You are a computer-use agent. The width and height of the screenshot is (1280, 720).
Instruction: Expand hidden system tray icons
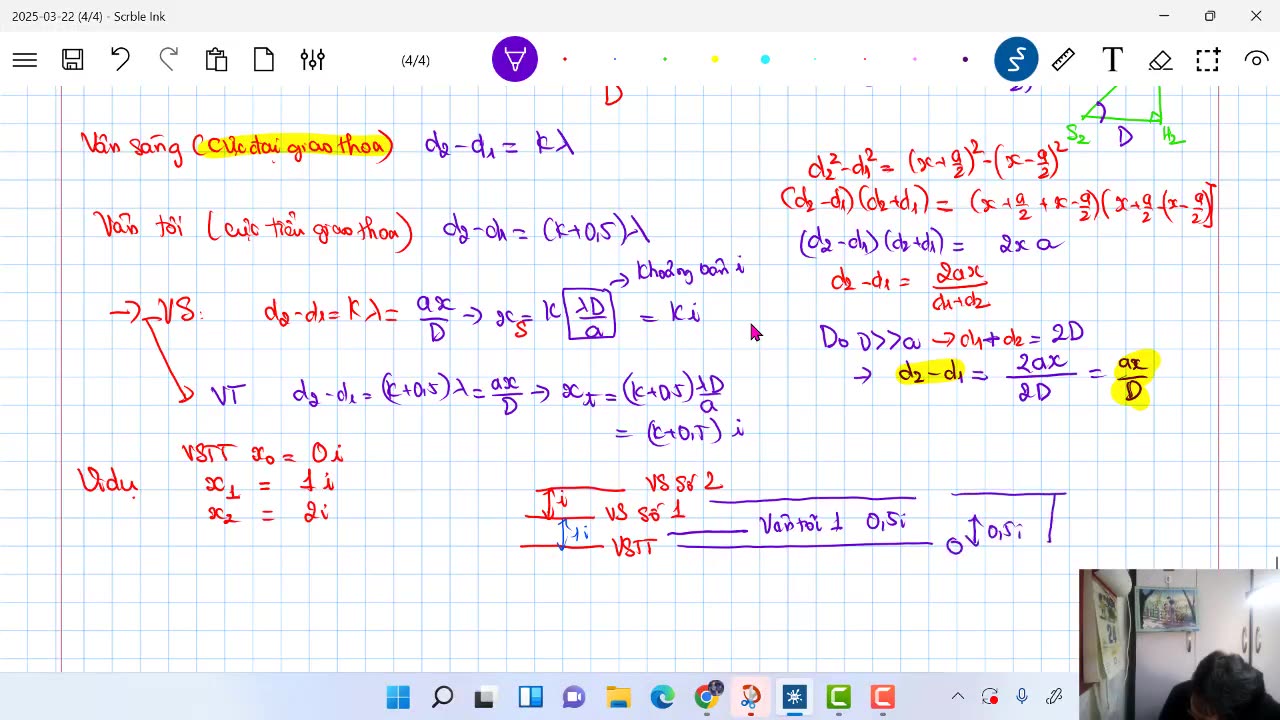pos(957,697)
